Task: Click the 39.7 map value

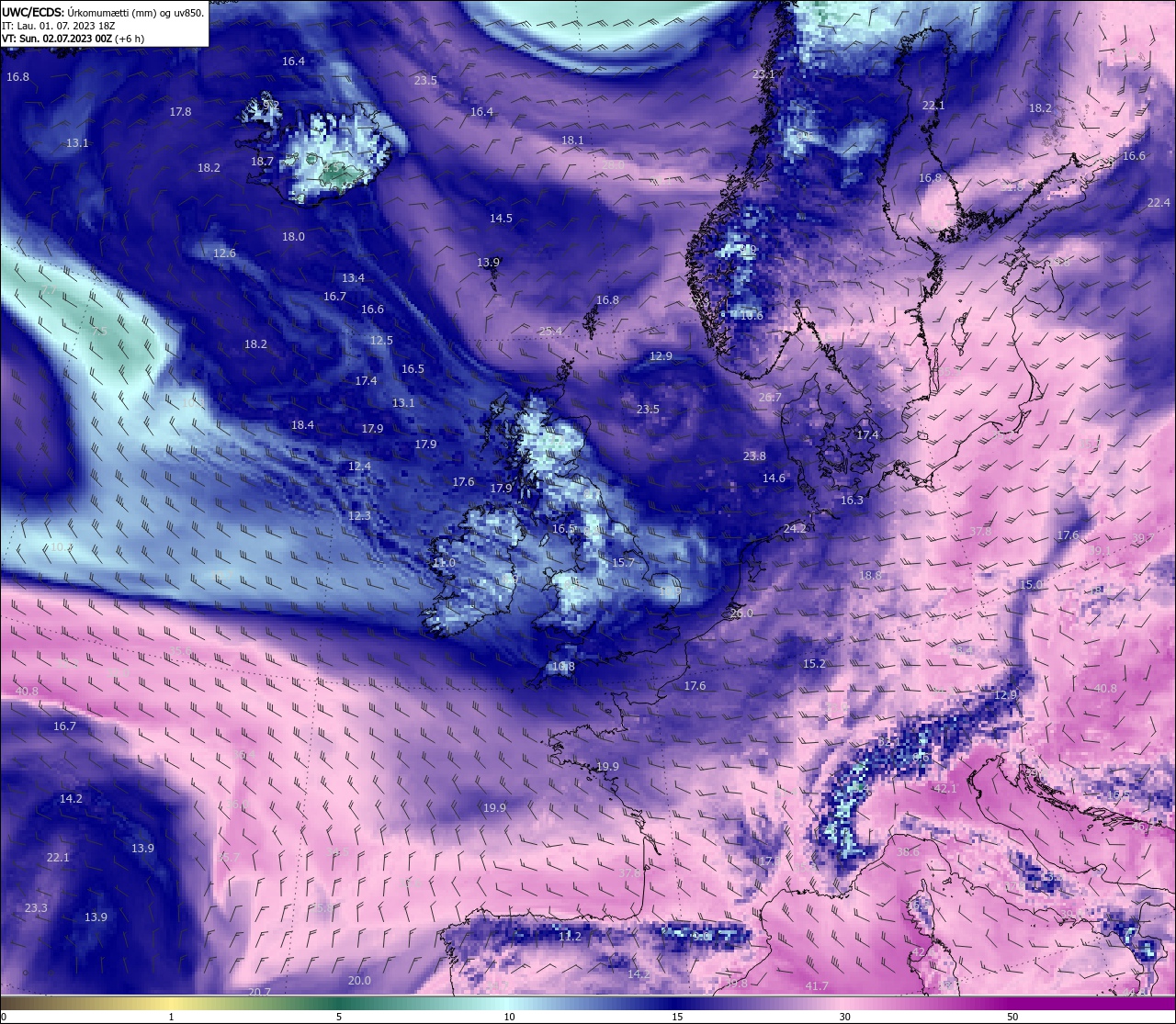Action: [1143, 538]
